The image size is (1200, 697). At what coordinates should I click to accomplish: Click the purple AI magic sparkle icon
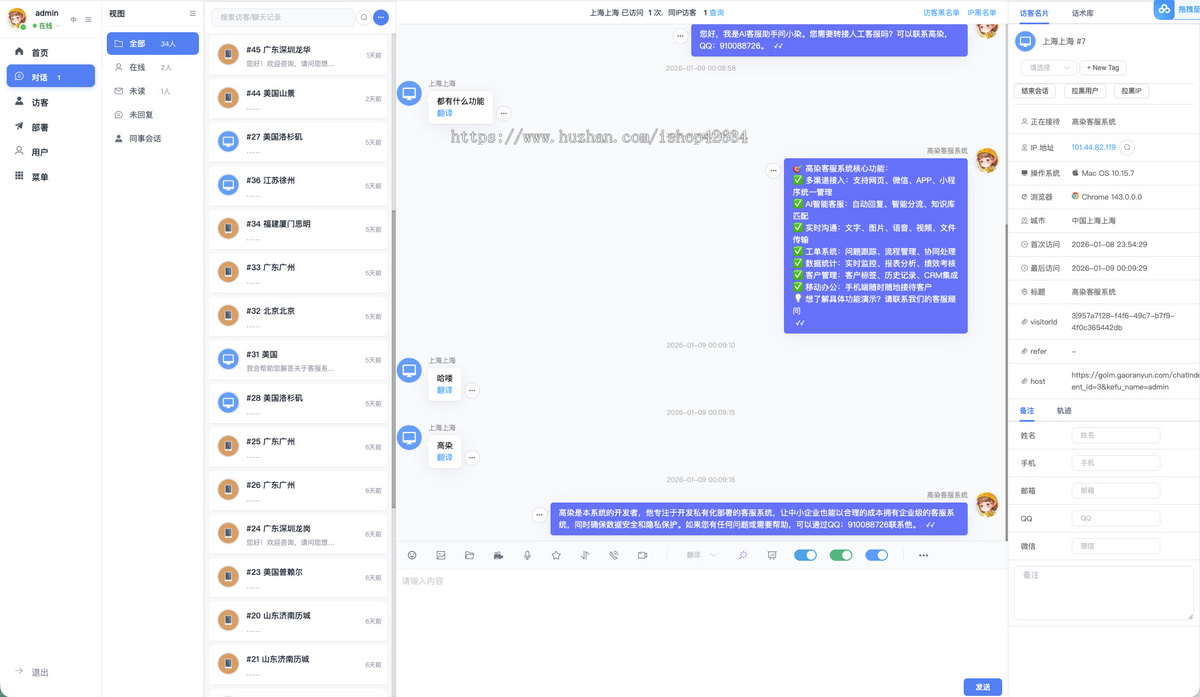click(x=743, y=555)
